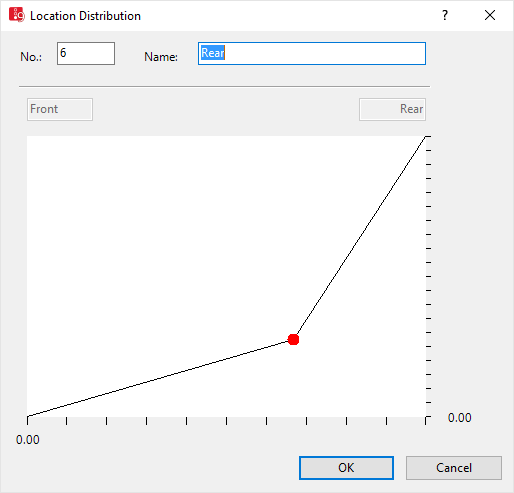Screen dimensions: 514x493
Task: Click the red app icon in title bar
Action: [x=17, y=15]
